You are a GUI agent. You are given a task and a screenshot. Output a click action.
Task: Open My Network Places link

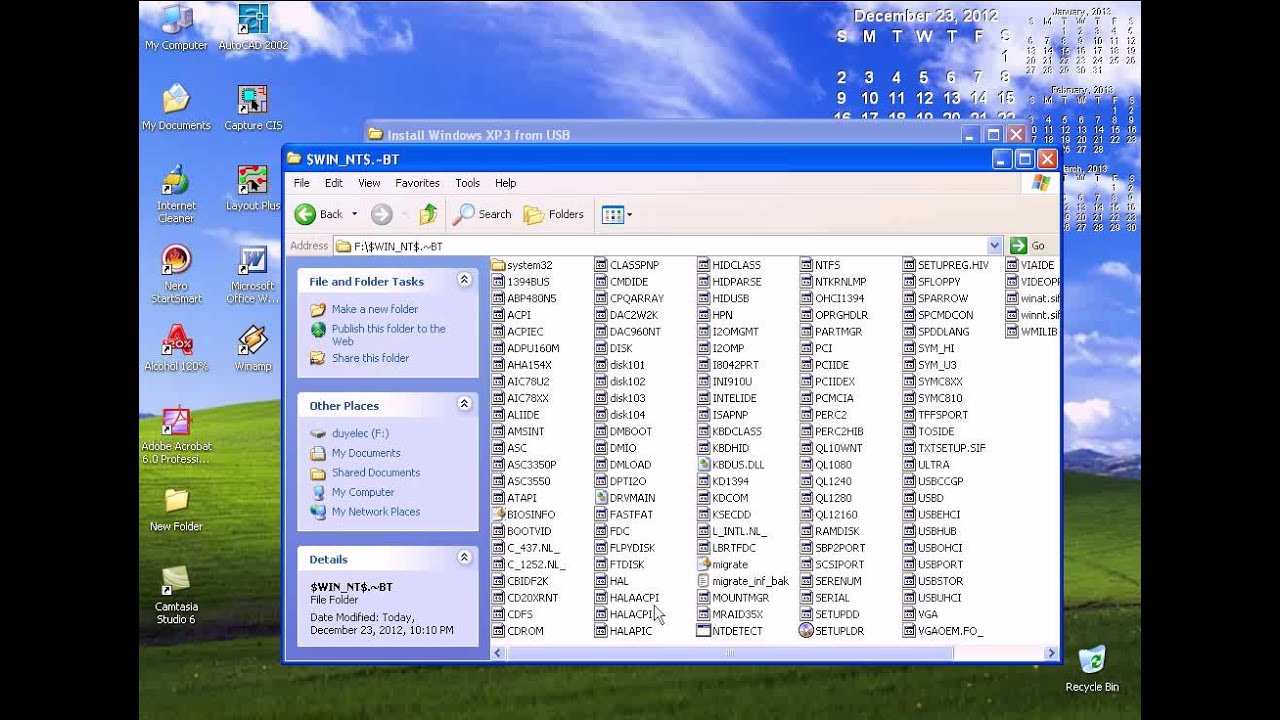click(x=376, y=511)
